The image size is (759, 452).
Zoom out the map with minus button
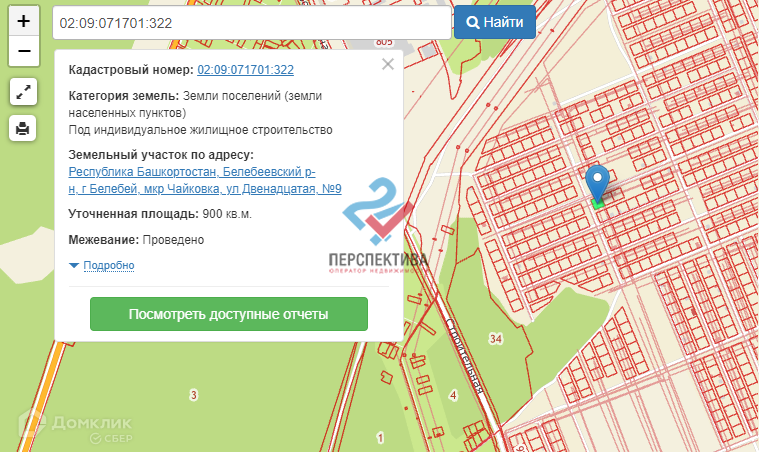[x=24, y=51]
